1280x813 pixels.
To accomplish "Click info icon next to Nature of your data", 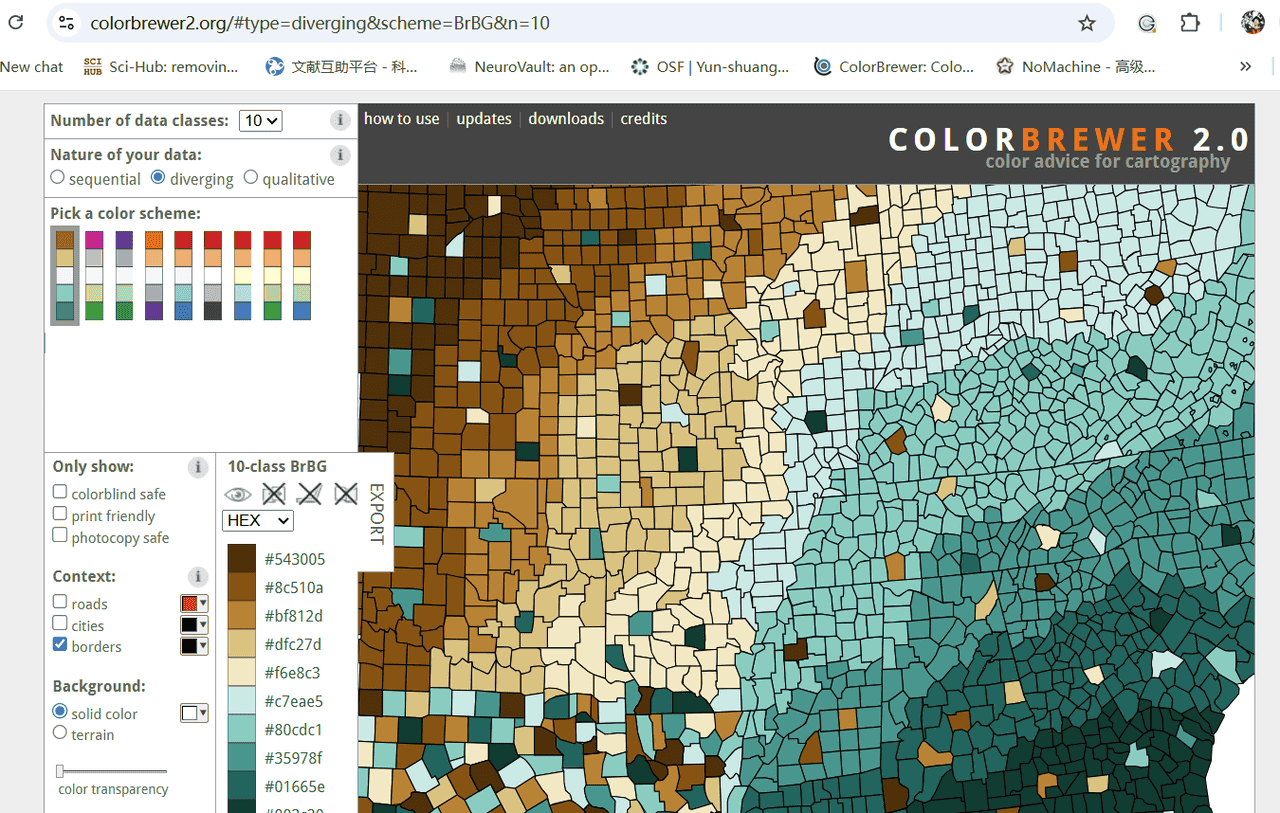I will pos(340,155).
